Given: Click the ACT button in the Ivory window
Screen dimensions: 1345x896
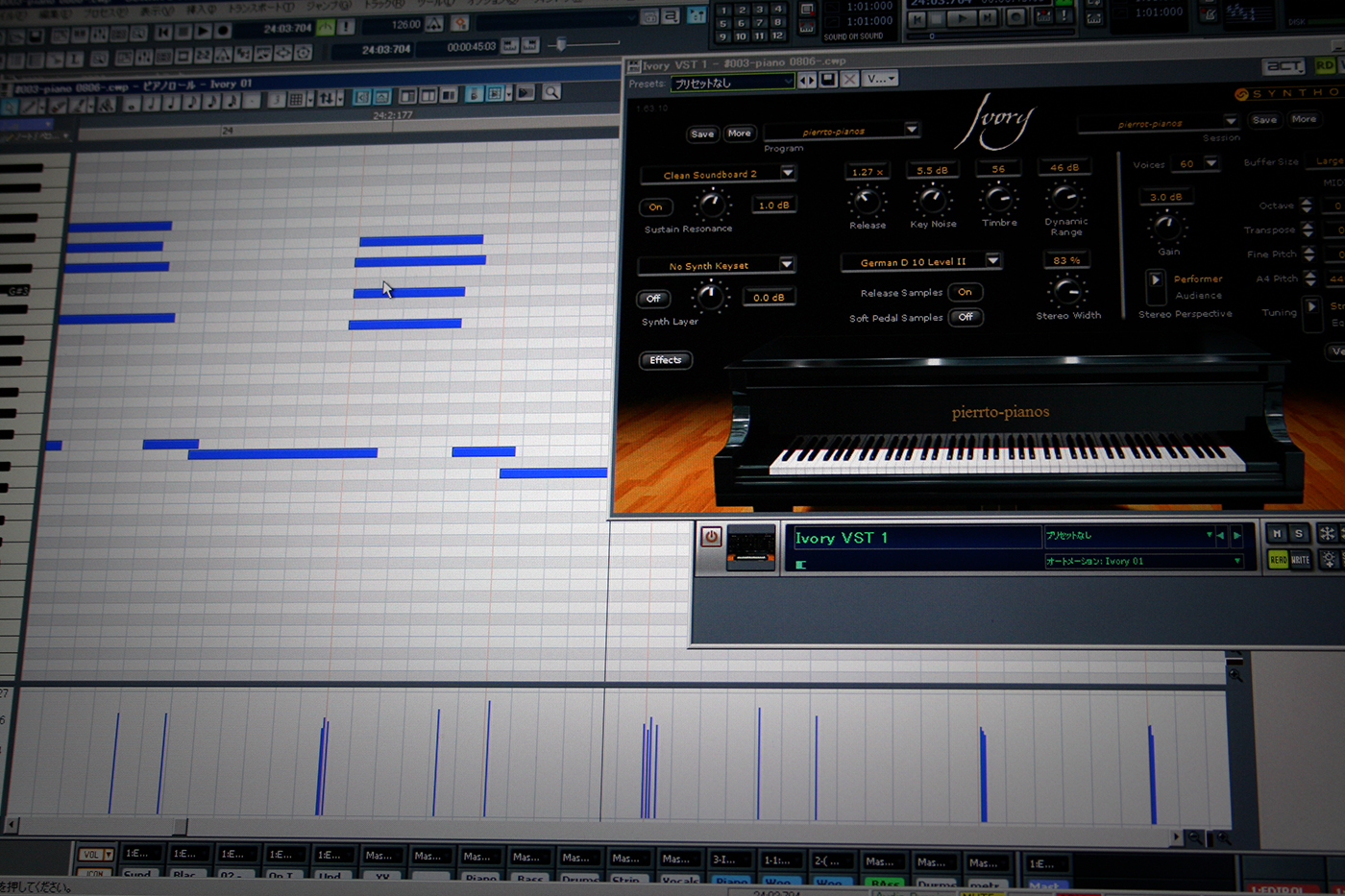Looking at the screenshot, I should click(1283, 66).
